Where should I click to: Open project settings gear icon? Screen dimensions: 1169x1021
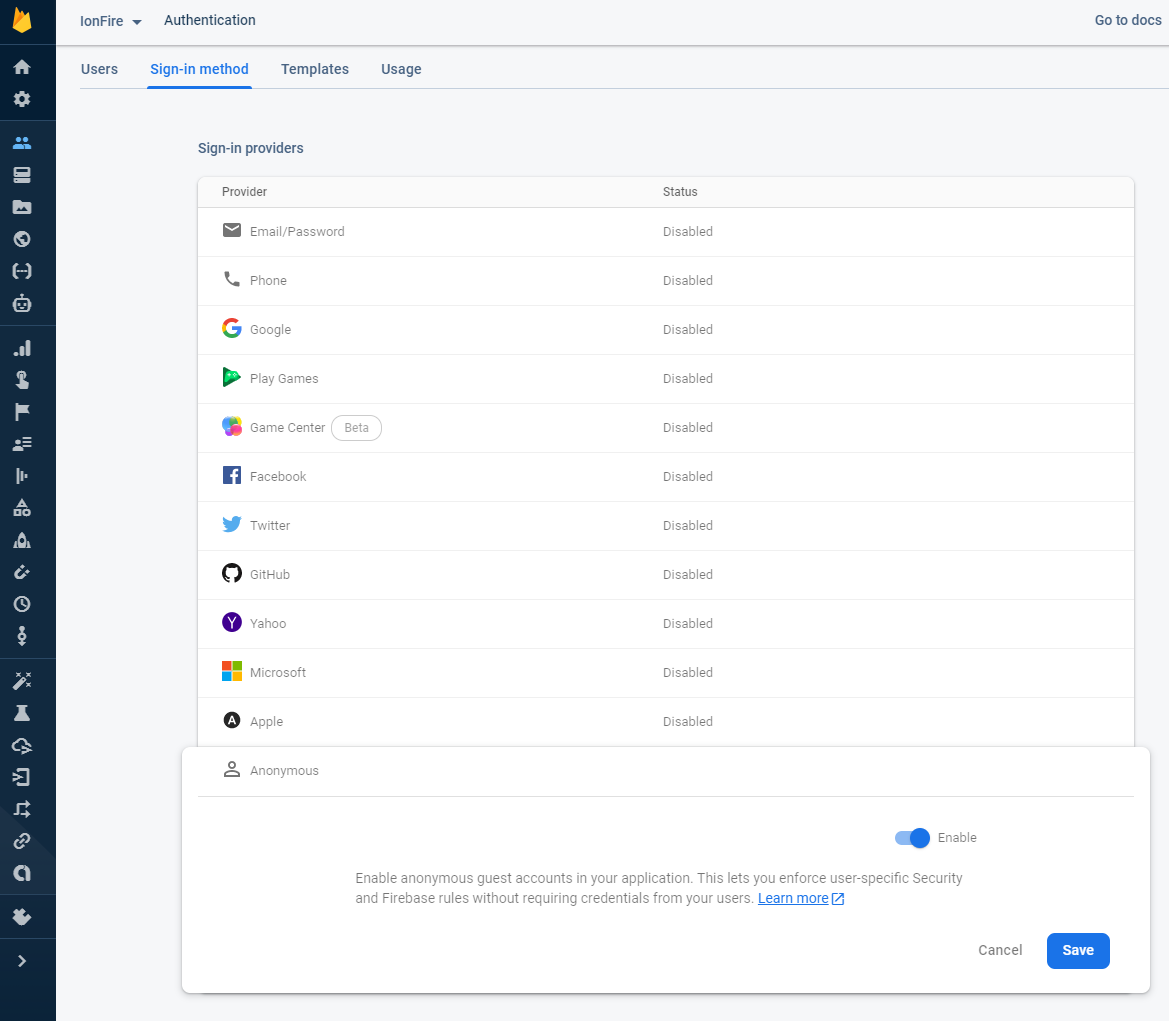[22, 99]
